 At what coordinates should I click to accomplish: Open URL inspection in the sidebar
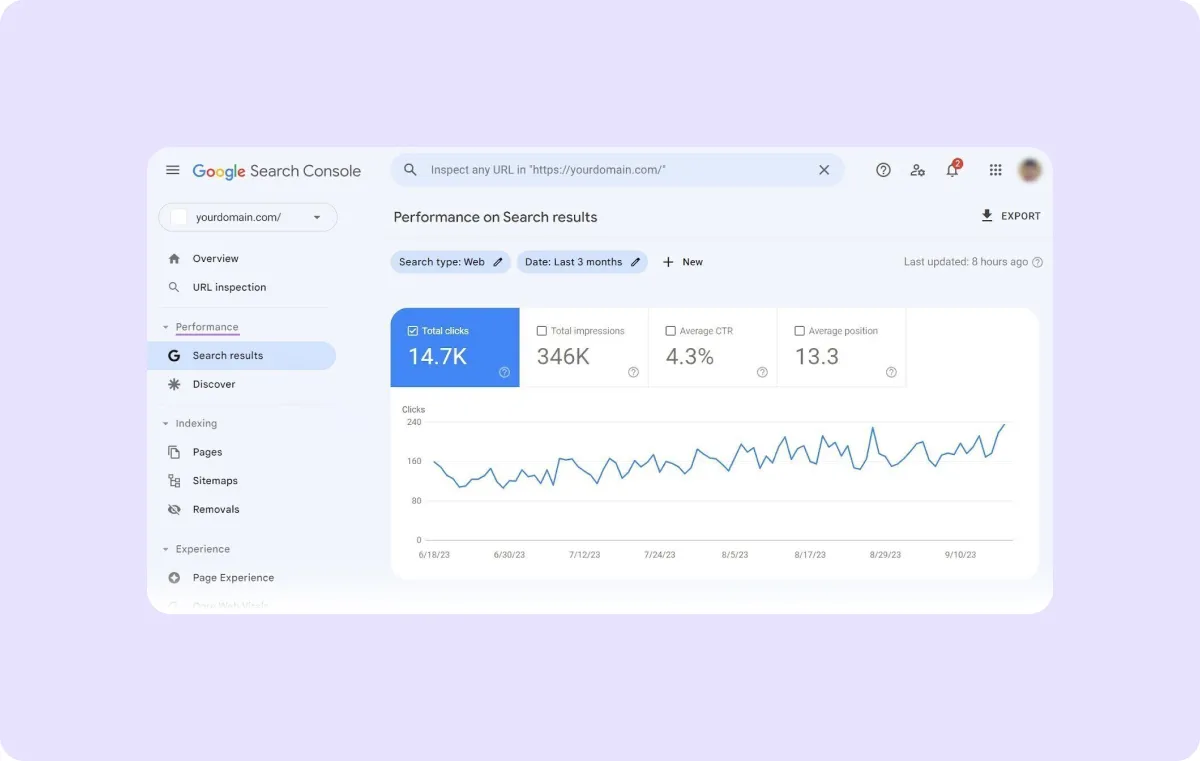[x=230, y=287]
